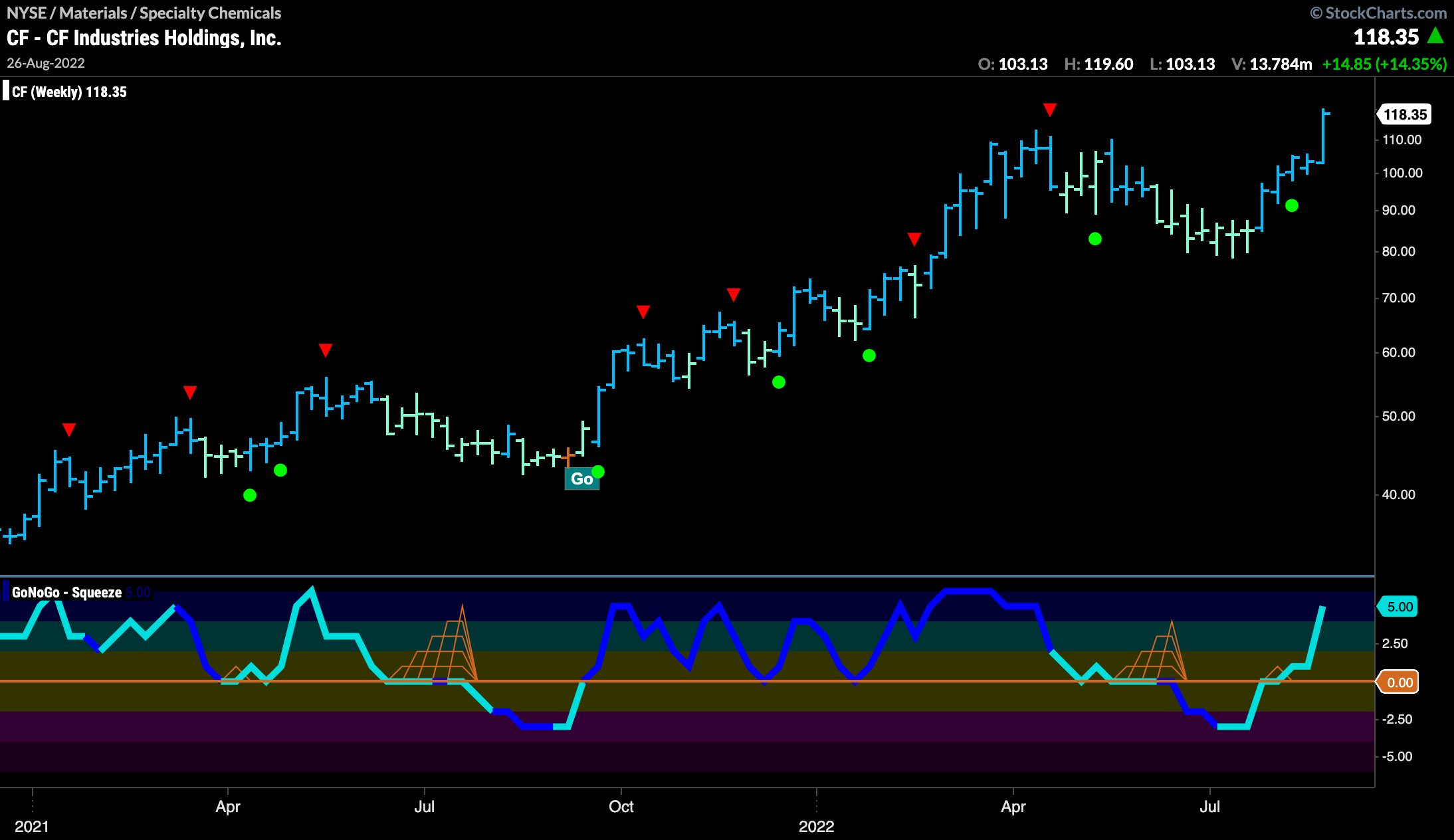Click the Apr label following 2021
This screenshot has width=1454, height=840.
click(x=228, y=807)
